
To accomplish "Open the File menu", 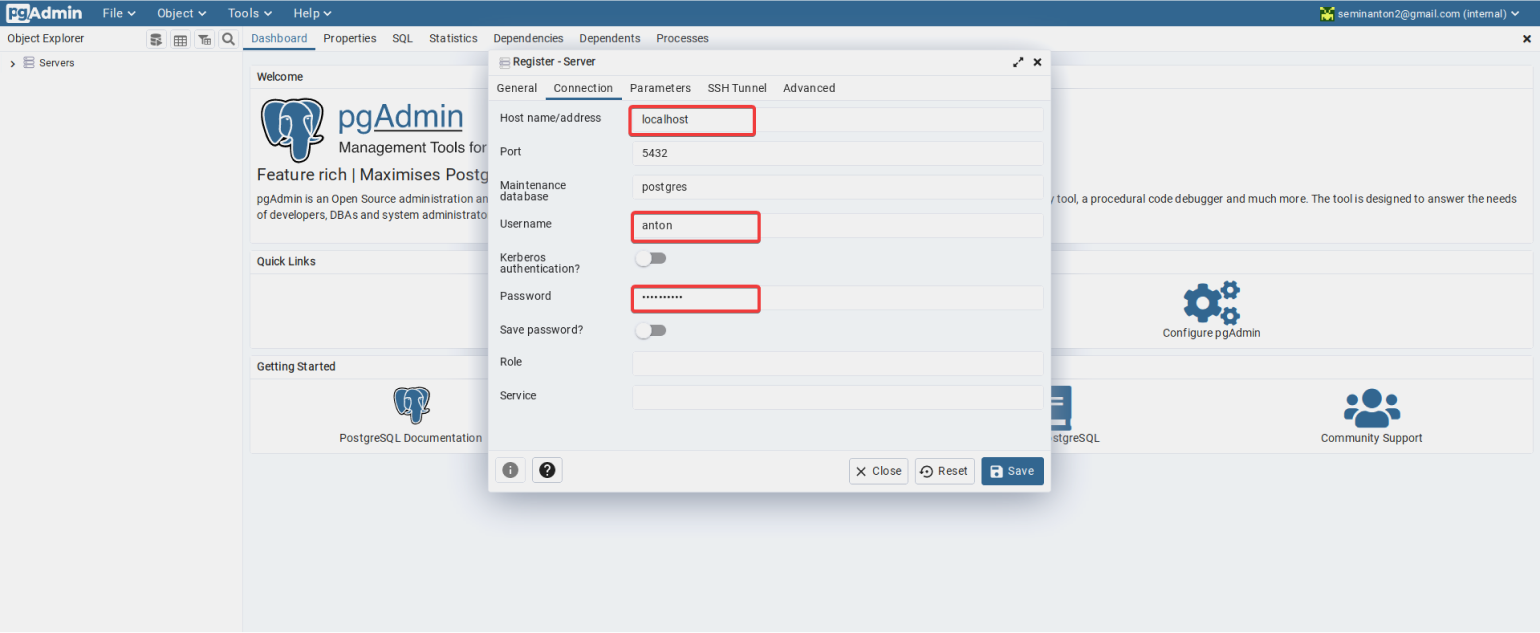I will 119,13.
